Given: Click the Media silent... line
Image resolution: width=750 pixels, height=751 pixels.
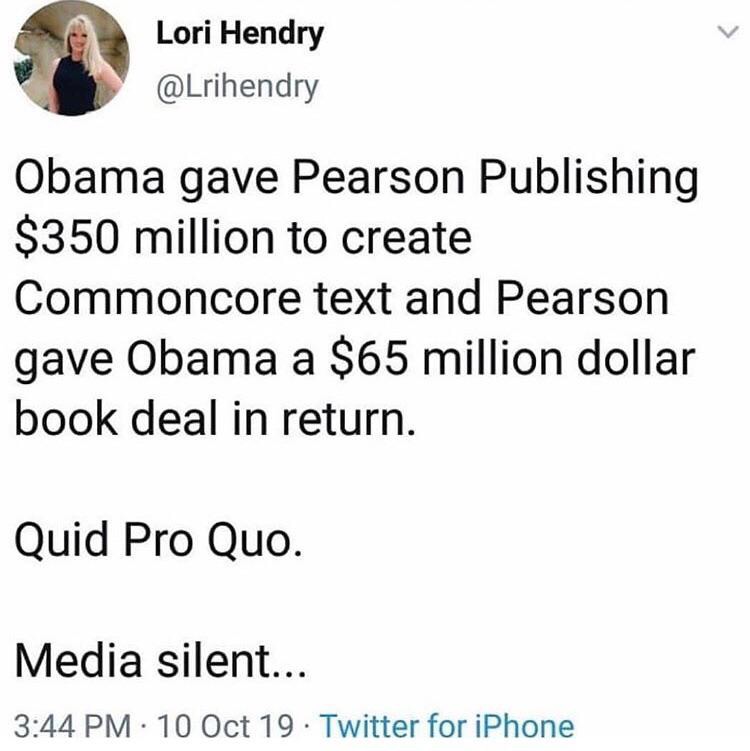Looking at the screenshot, I should pyautogui.click(x=160, y=660).
